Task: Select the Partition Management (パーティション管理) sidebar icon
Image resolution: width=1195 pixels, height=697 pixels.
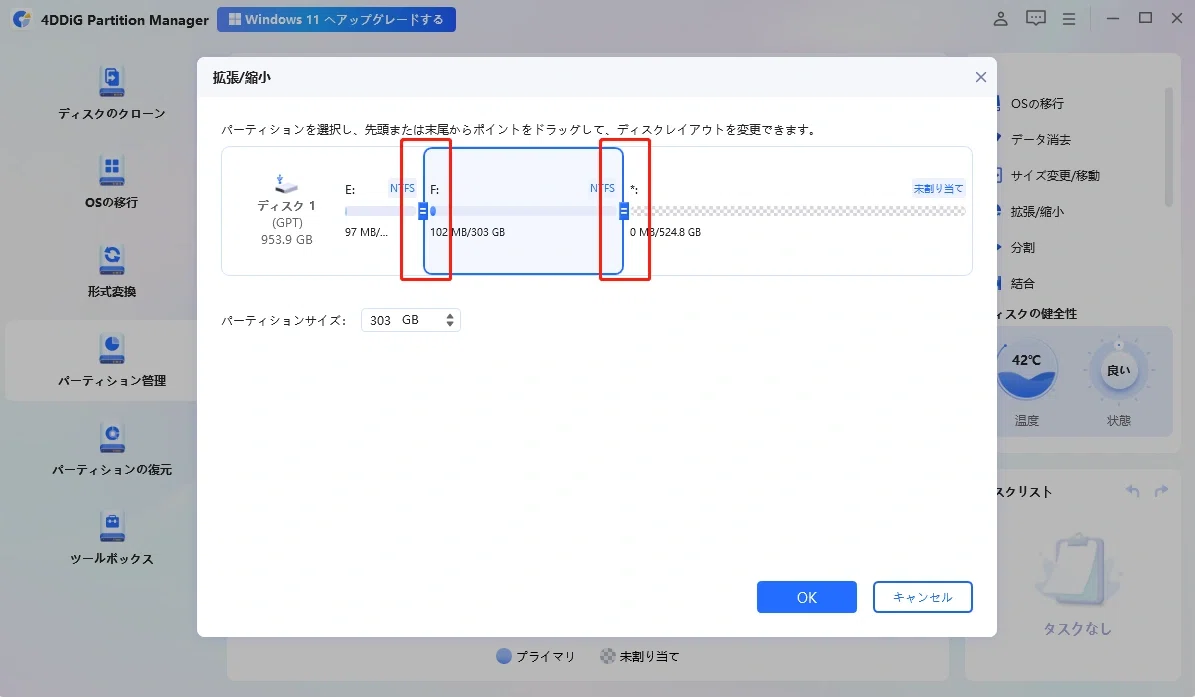Action: [x=111, y=349]
